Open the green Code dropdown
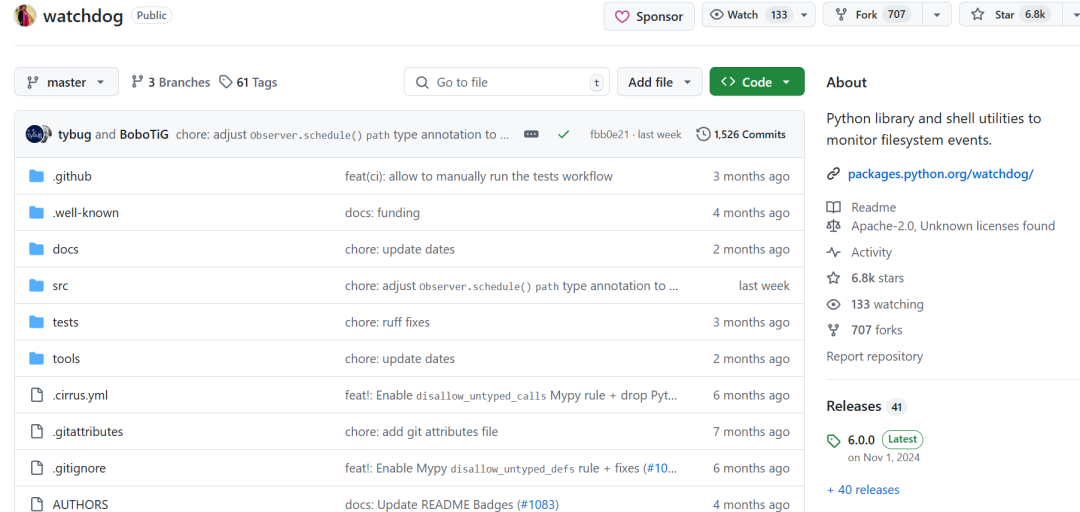Image resolution: width=1080 pixels, height=512 pixels. coord(756,82)
